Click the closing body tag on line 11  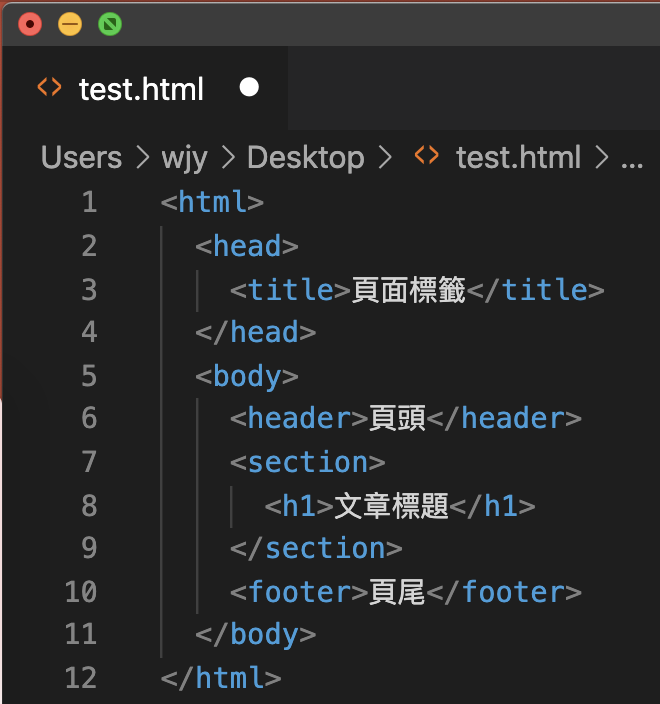click(255, 635)
